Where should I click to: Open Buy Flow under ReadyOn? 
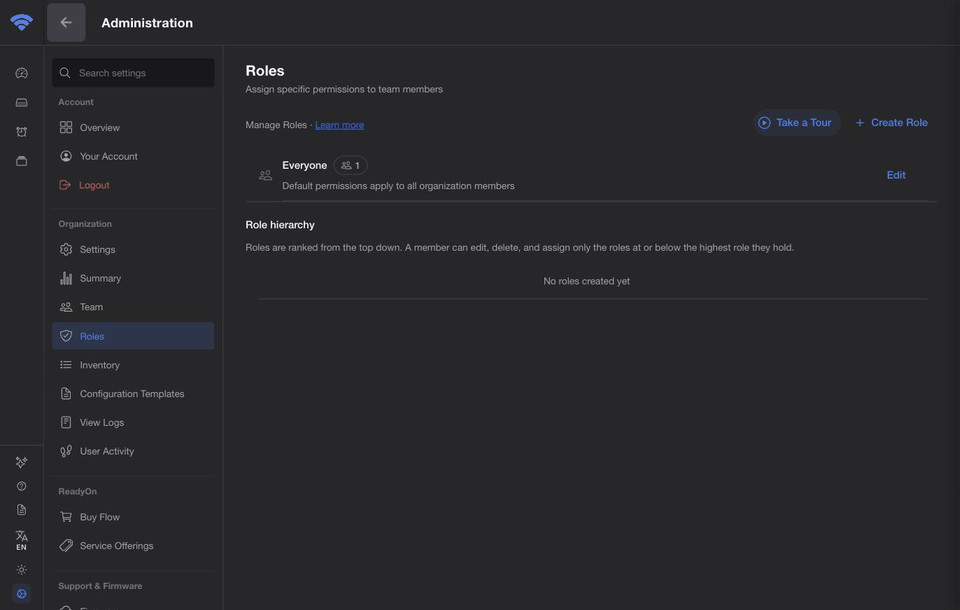[x=133, y=517]
